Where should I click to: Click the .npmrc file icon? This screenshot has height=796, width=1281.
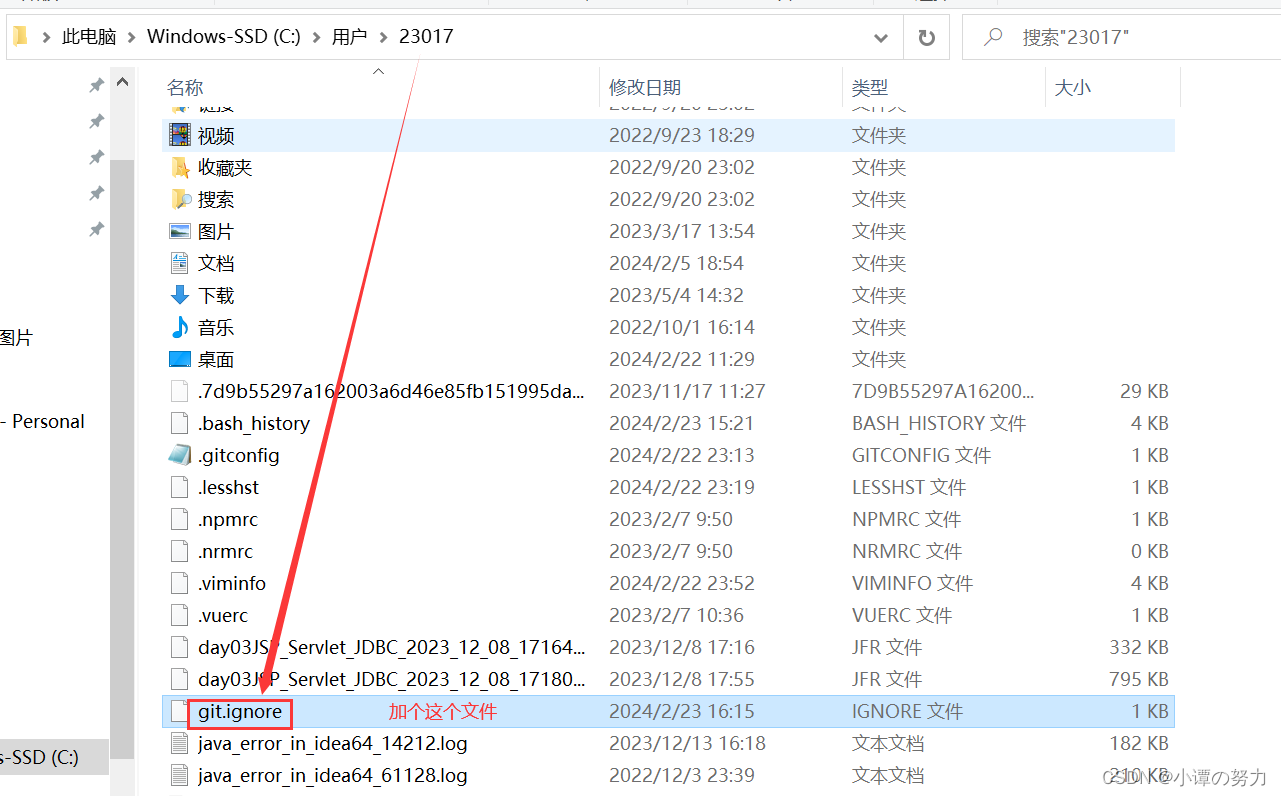(180, 519)
